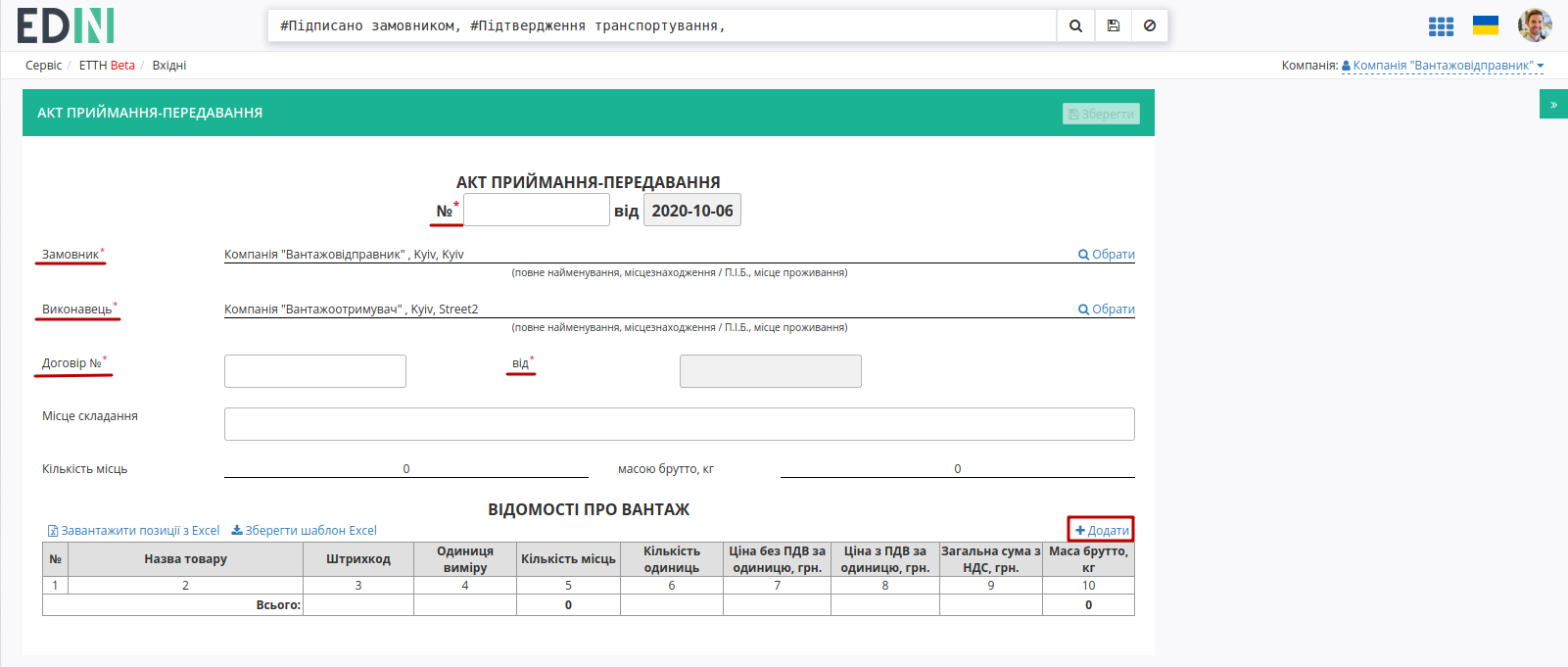Click Зберегти шаблон Excel
This screenshot has height=667, width=1568.
click(x=304, y=530)
